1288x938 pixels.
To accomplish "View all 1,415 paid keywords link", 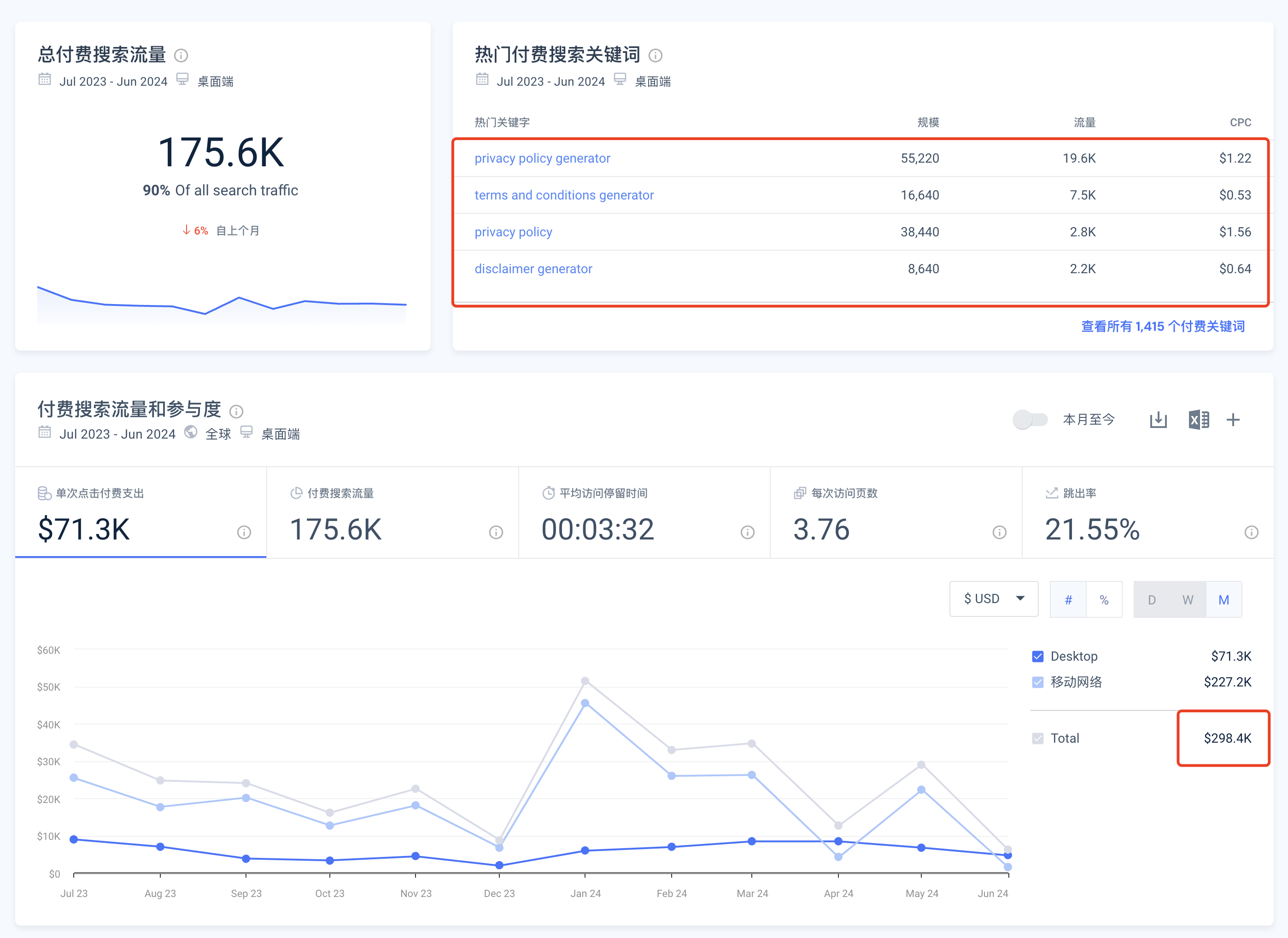I will [x=1163, y=327].
